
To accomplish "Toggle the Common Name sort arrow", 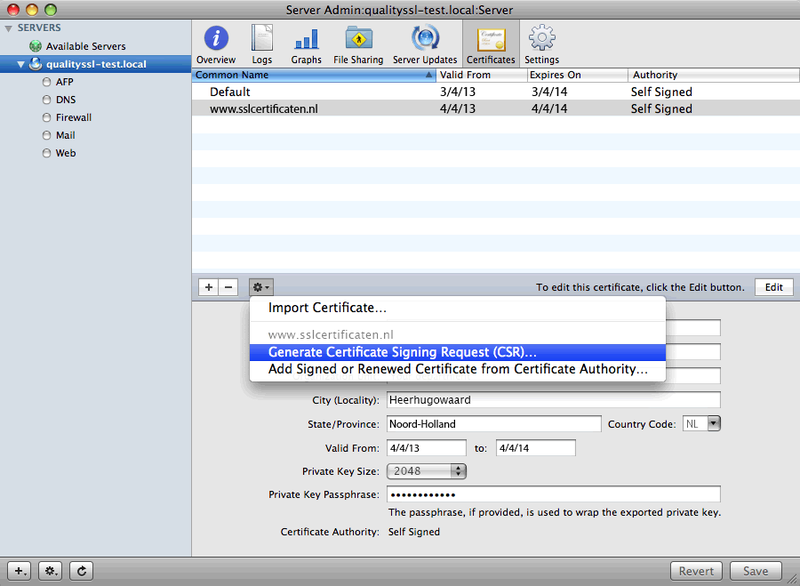I will 429,75.
